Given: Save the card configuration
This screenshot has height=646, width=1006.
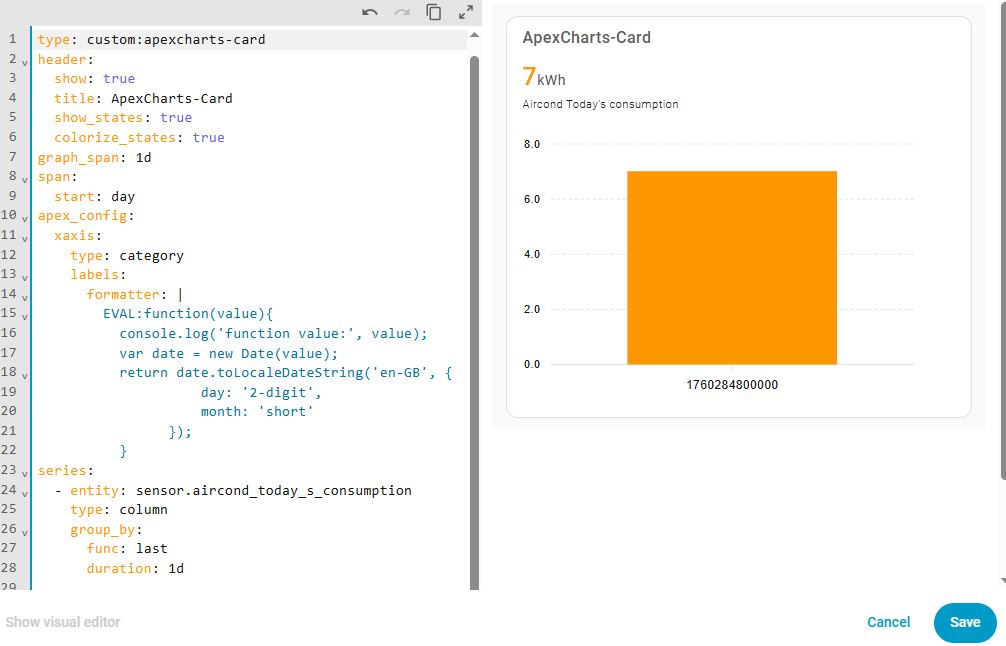Looking at the screenshot, I should pyautogui.click(x=965, y=622).
